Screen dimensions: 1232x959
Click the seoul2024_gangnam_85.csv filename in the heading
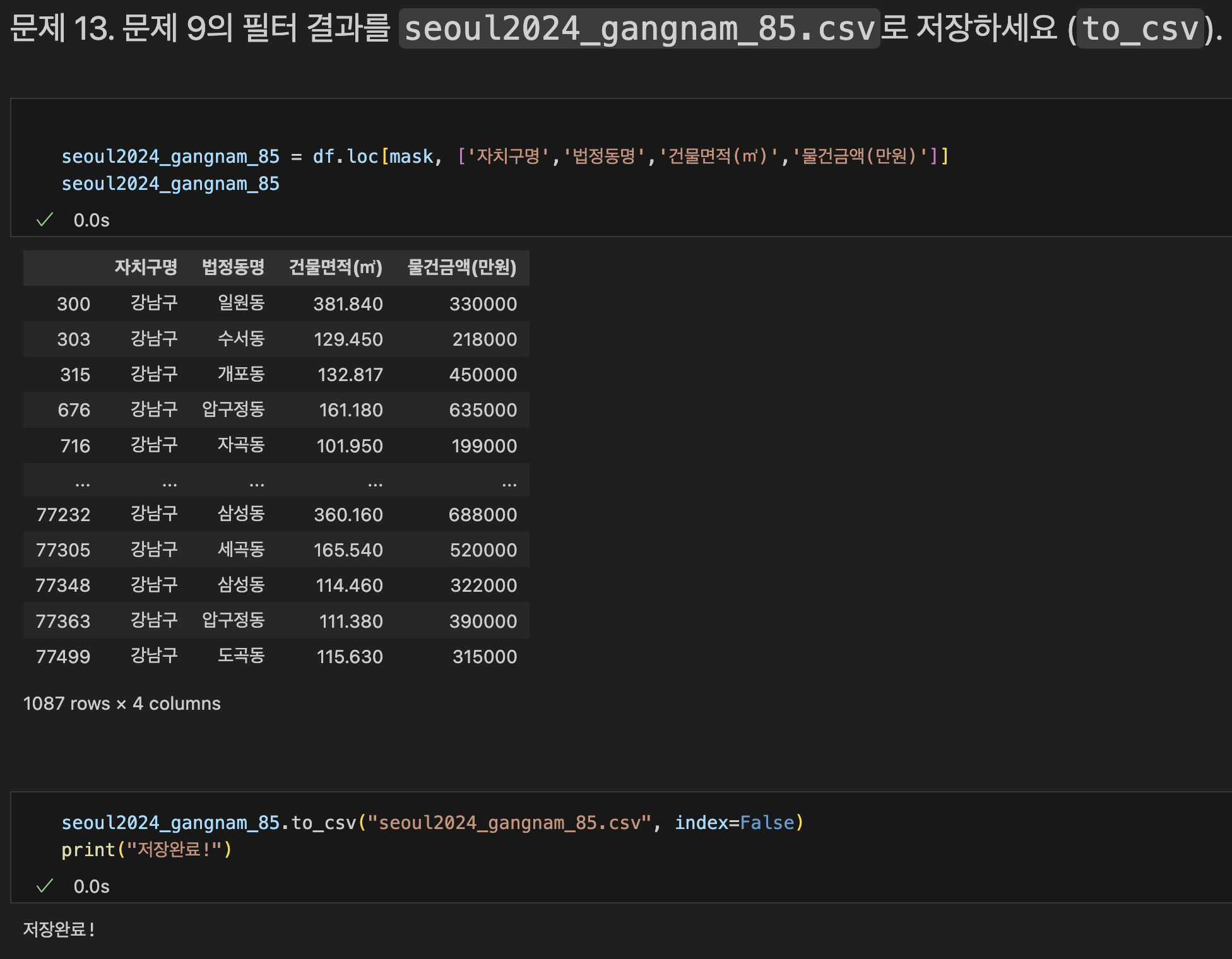[x=639, y=29]
